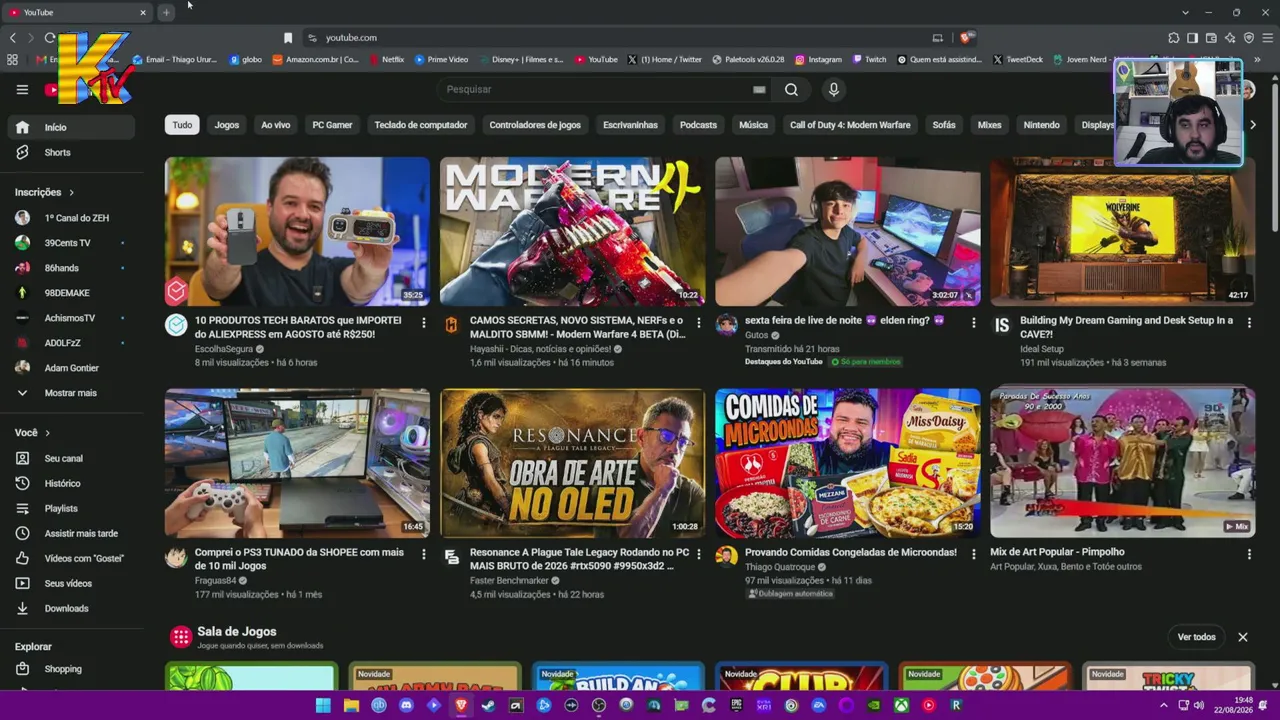Click Ver todos in Sala de Jogos
Screen dimensions: 1280x720
(1196, 637)
